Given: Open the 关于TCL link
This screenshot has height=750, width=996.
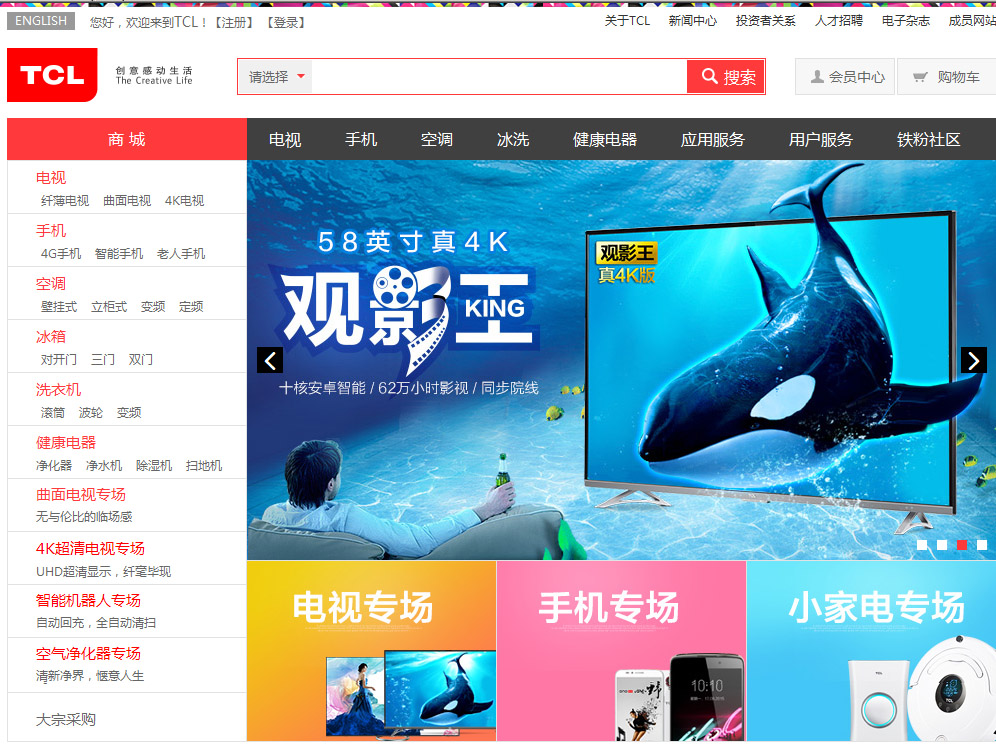Looking at the screenshot, I should tap(627, 21).
